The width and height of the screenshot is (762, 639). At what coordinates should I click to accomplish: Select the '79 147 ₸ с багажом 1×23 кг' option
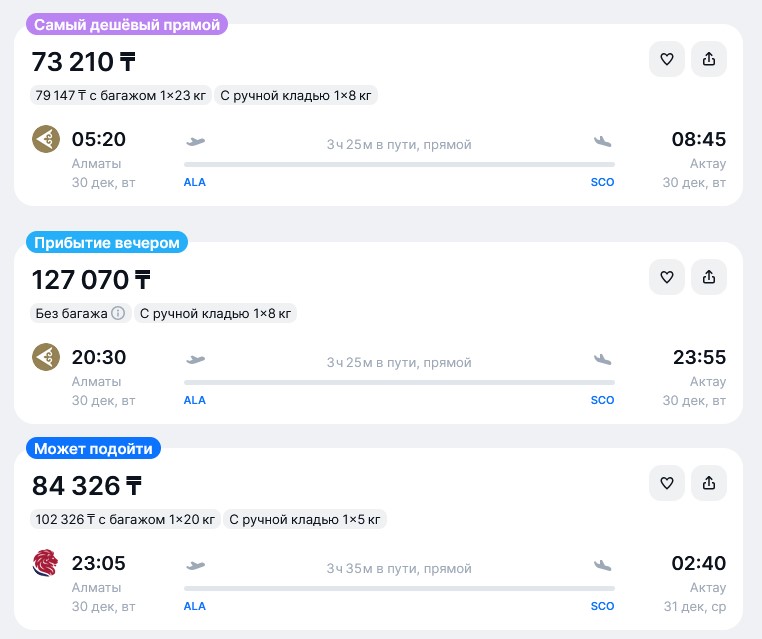tap(121, 95)
